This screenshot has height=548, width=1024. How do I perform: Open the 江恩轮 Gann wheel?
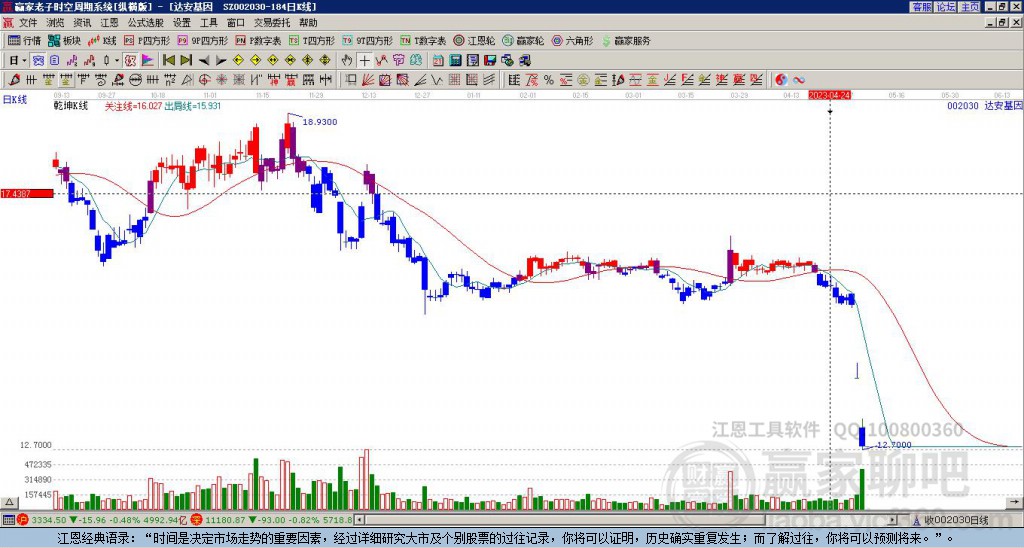[x=474, y=40]
